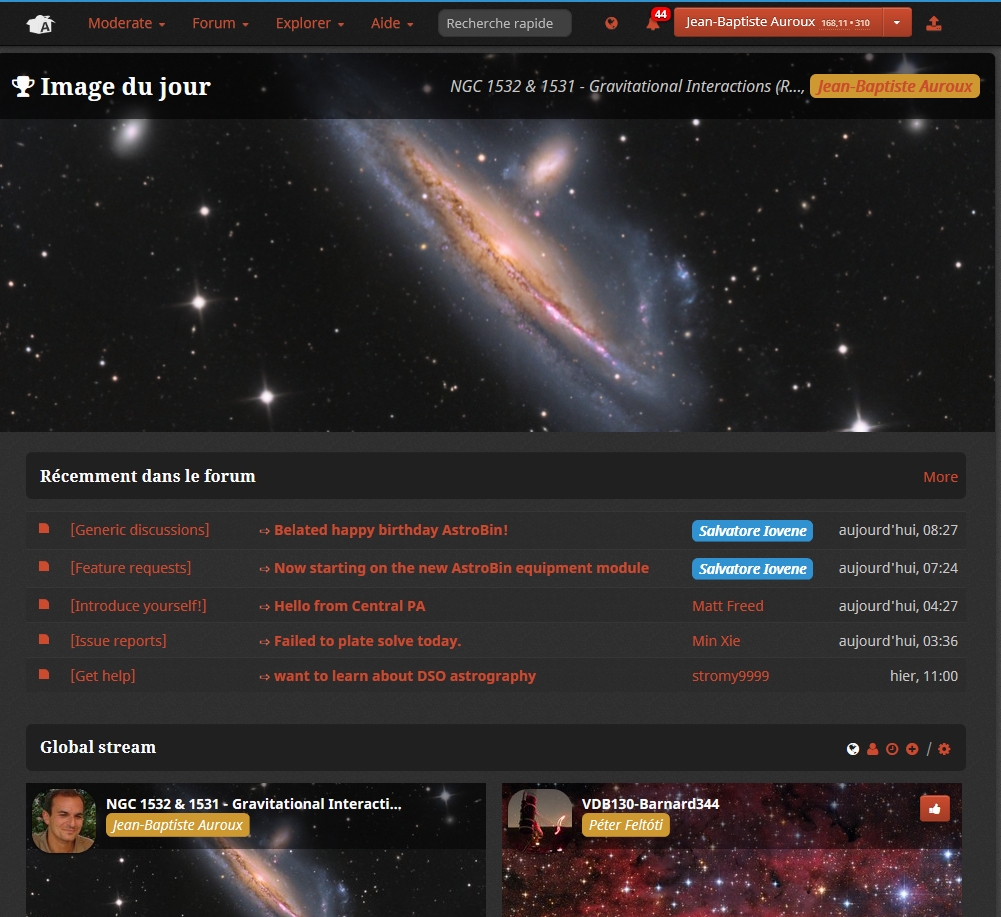1001x917 pixels.
Task: Open the Feature requests category
Action: point(130,568)
